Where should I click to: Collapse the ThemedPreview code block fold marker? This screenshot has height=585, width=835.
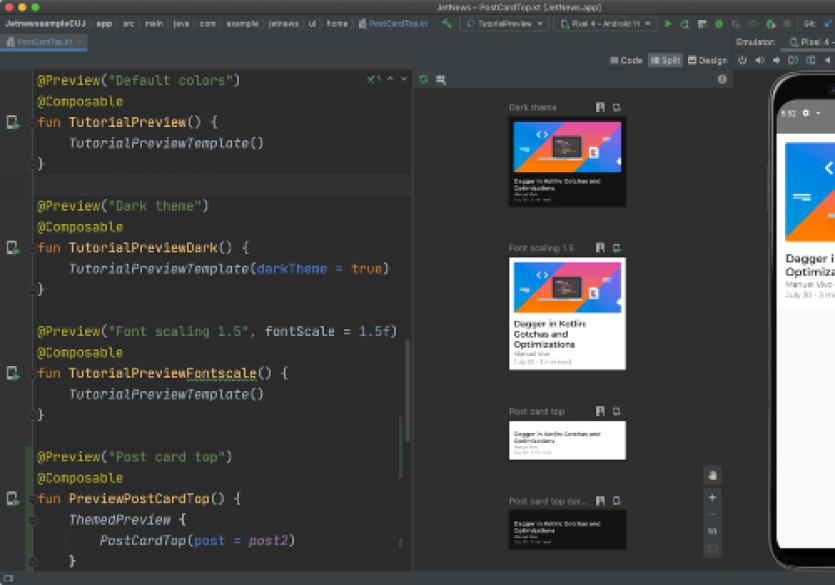pyautogui.click(x=33, y=520)
